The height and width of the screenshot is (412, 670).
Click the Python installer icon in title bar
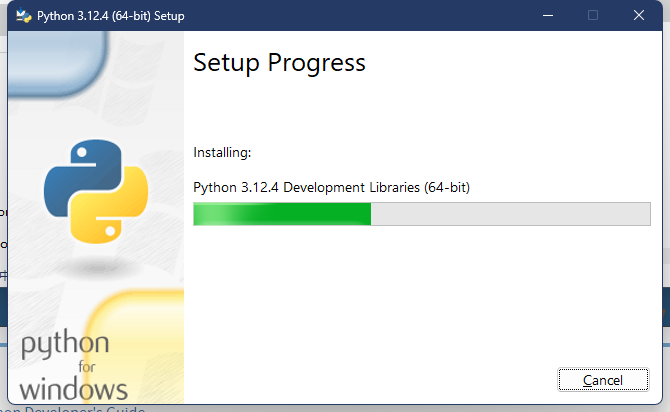pos(21,16)
